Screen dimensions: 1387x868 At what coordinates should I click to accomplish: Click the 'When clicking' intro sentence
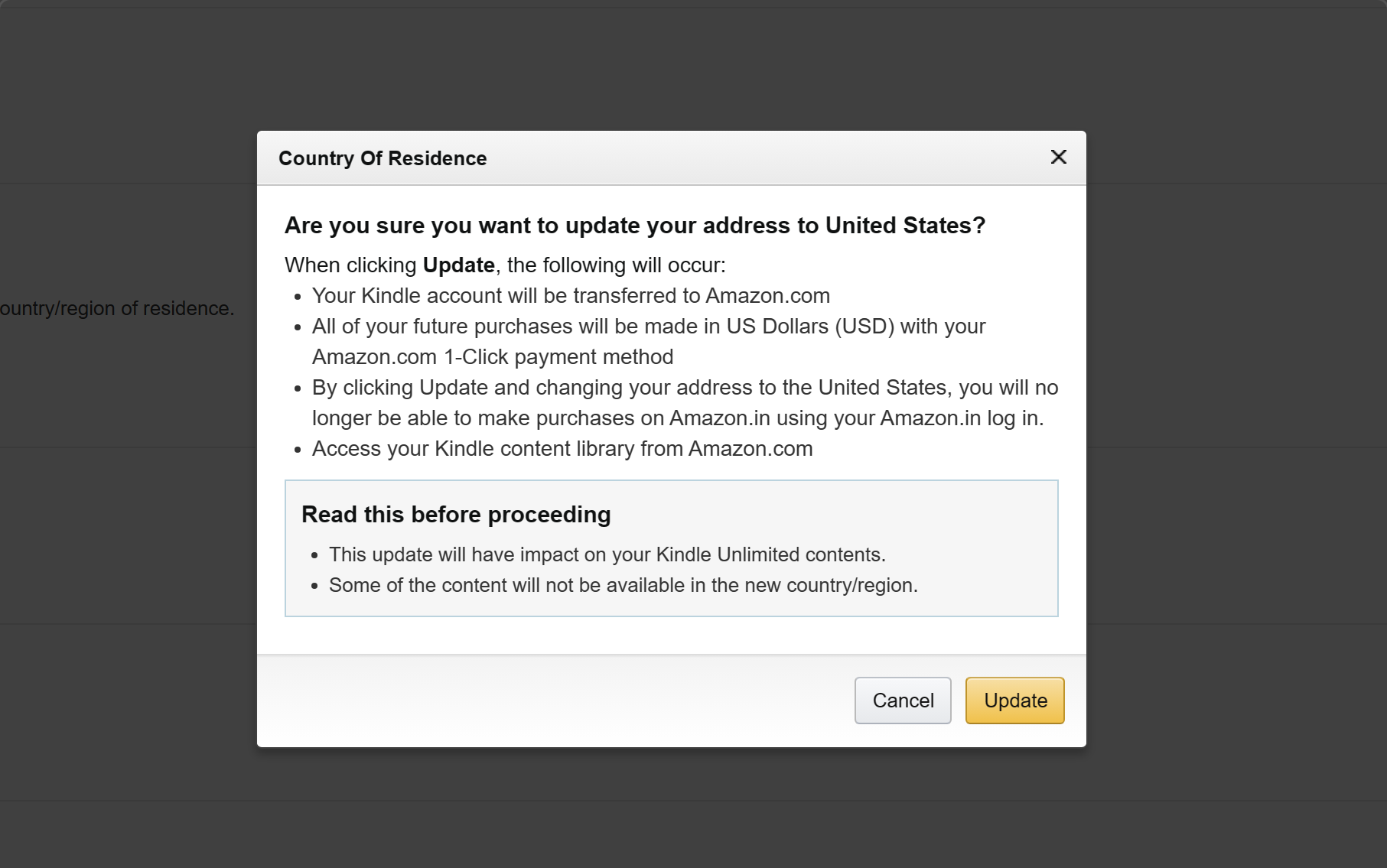pos(505,265)
